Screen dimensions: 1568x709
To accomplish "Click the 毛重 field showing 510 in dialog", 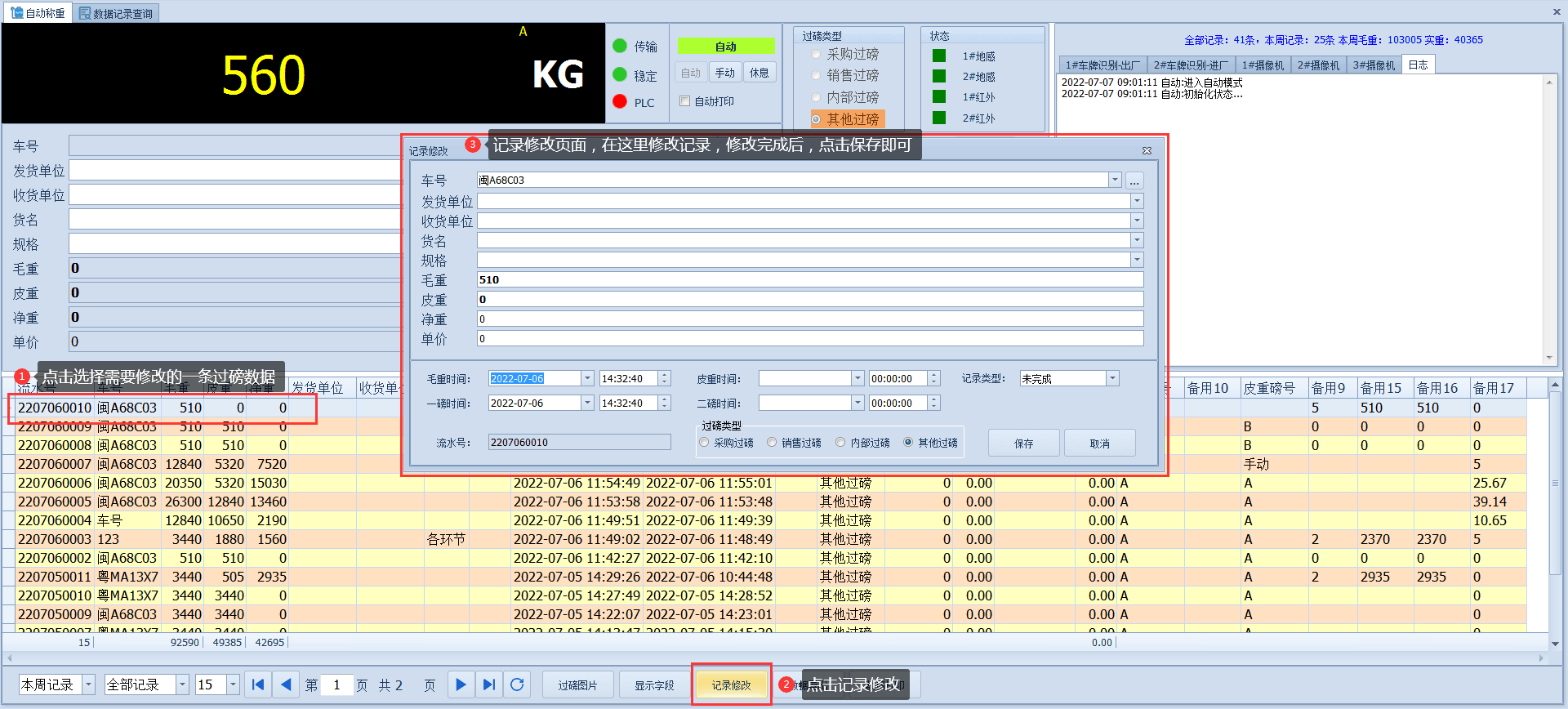I will 810,279.
